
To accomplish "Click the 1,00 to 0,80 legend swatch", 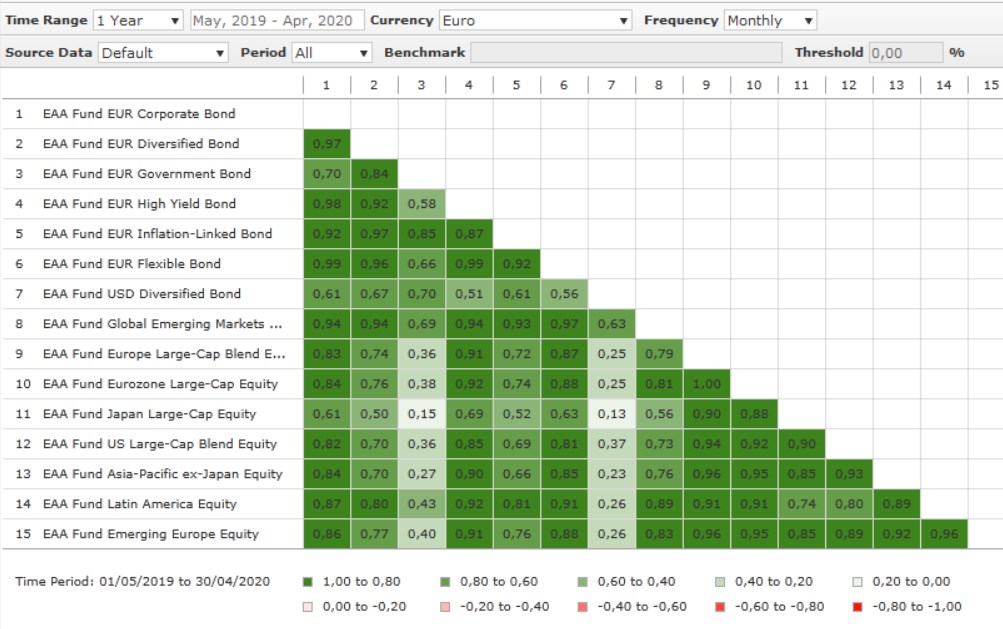I will coord(306,581).
